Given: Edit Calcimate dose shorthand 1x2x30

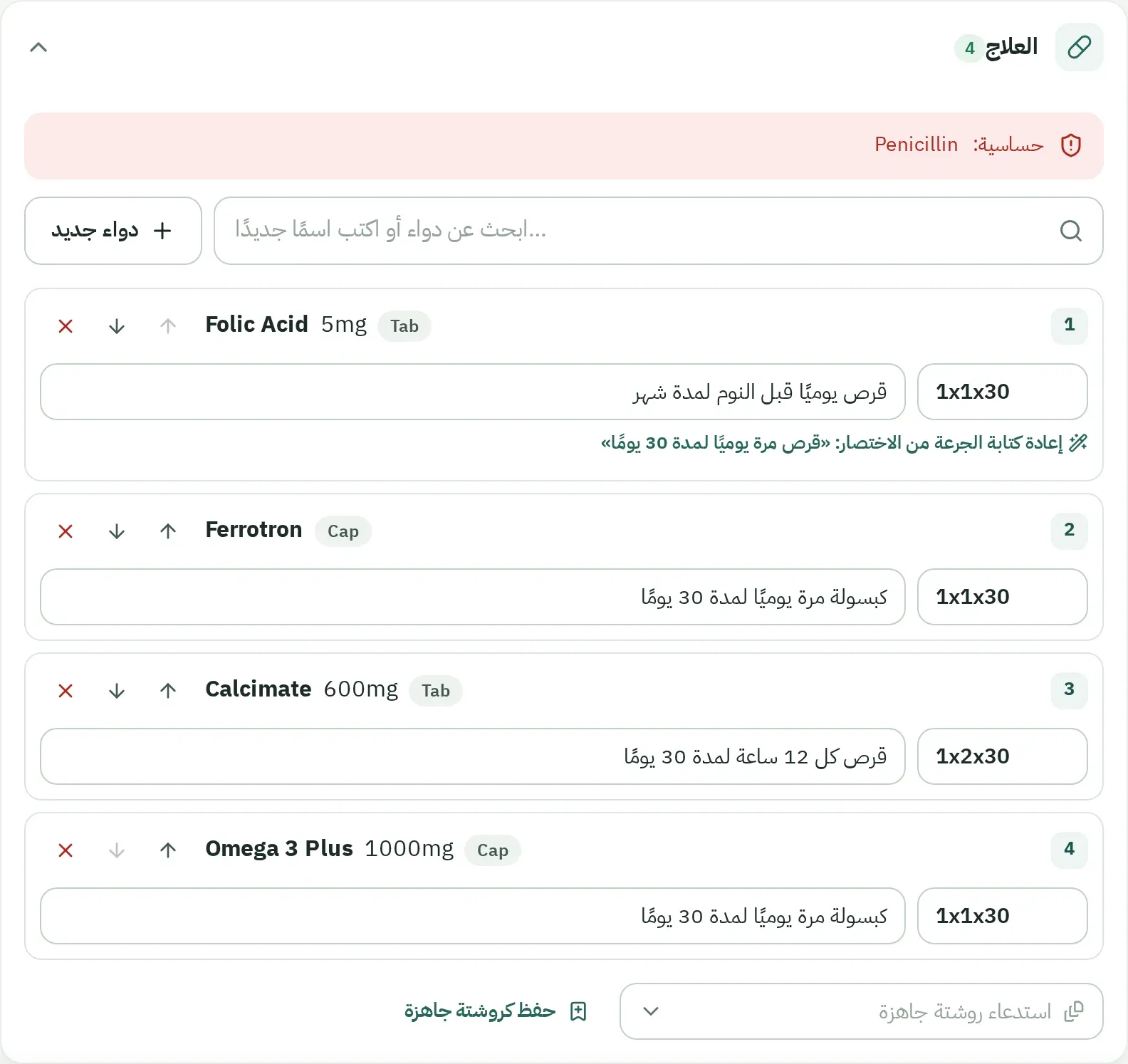Looking at the screenshot, I should tap(1002, 756).
